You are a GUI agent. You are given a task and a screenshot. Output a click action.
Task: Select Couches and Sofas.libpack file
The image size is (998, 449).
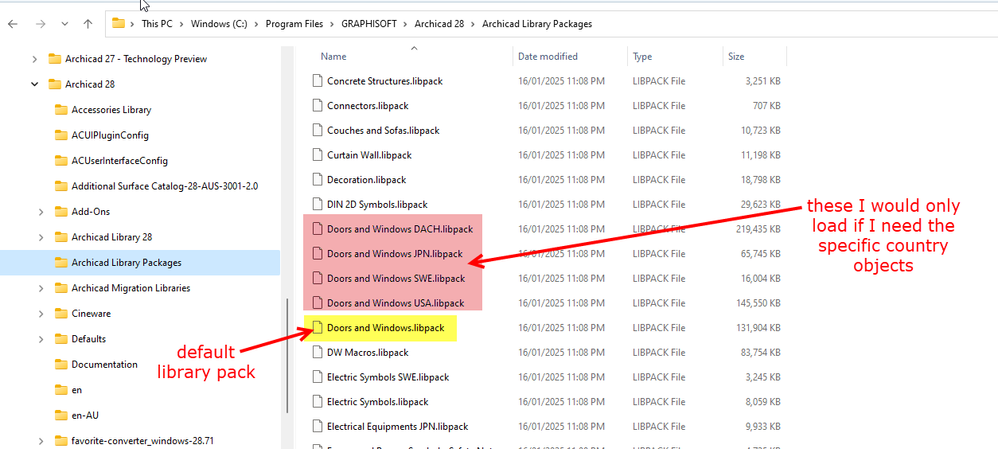coord(383,130)
